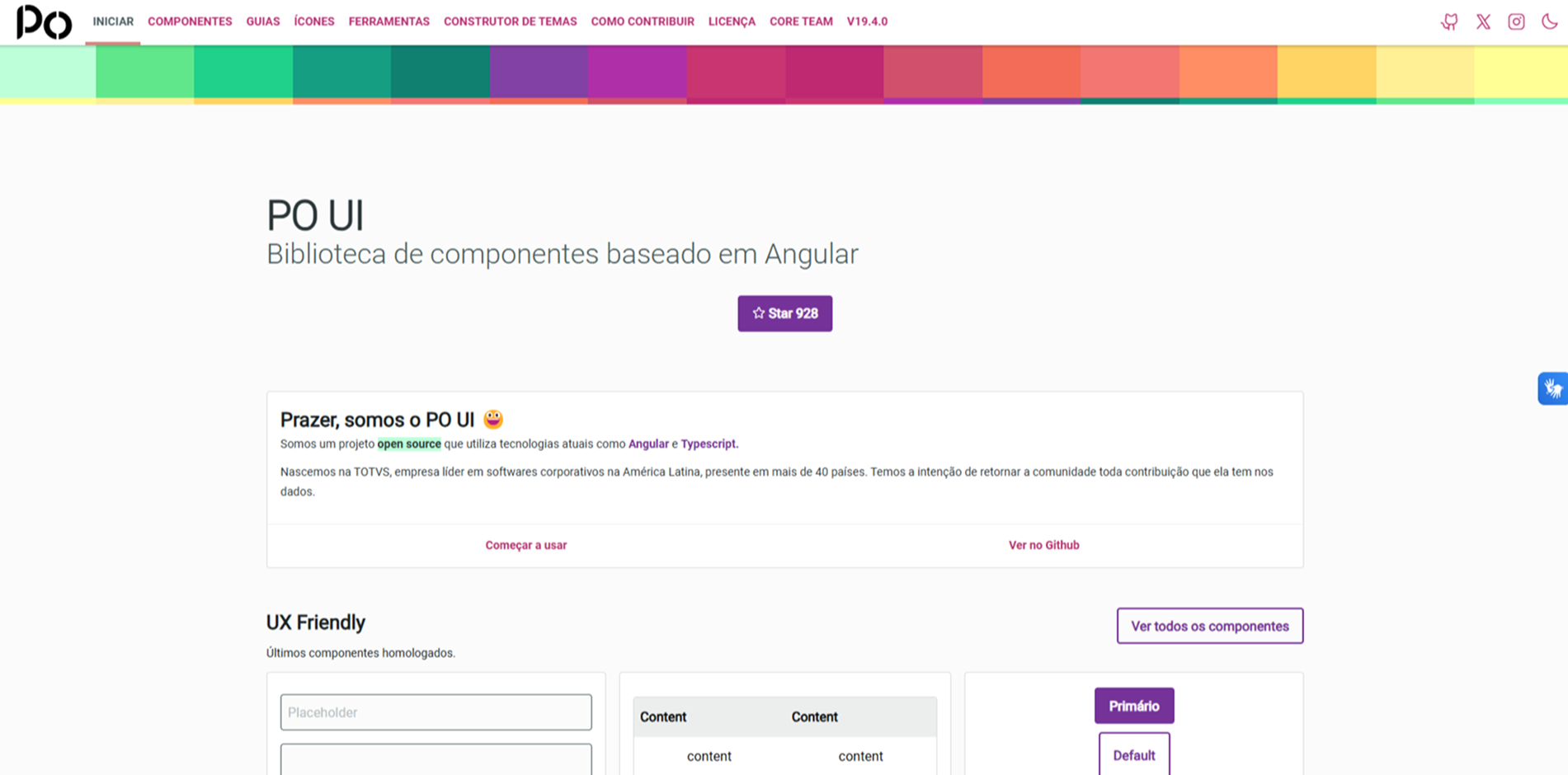
Task: Go to GUIAS menu item
Action: pyautogui.click(x=263, y=21)
